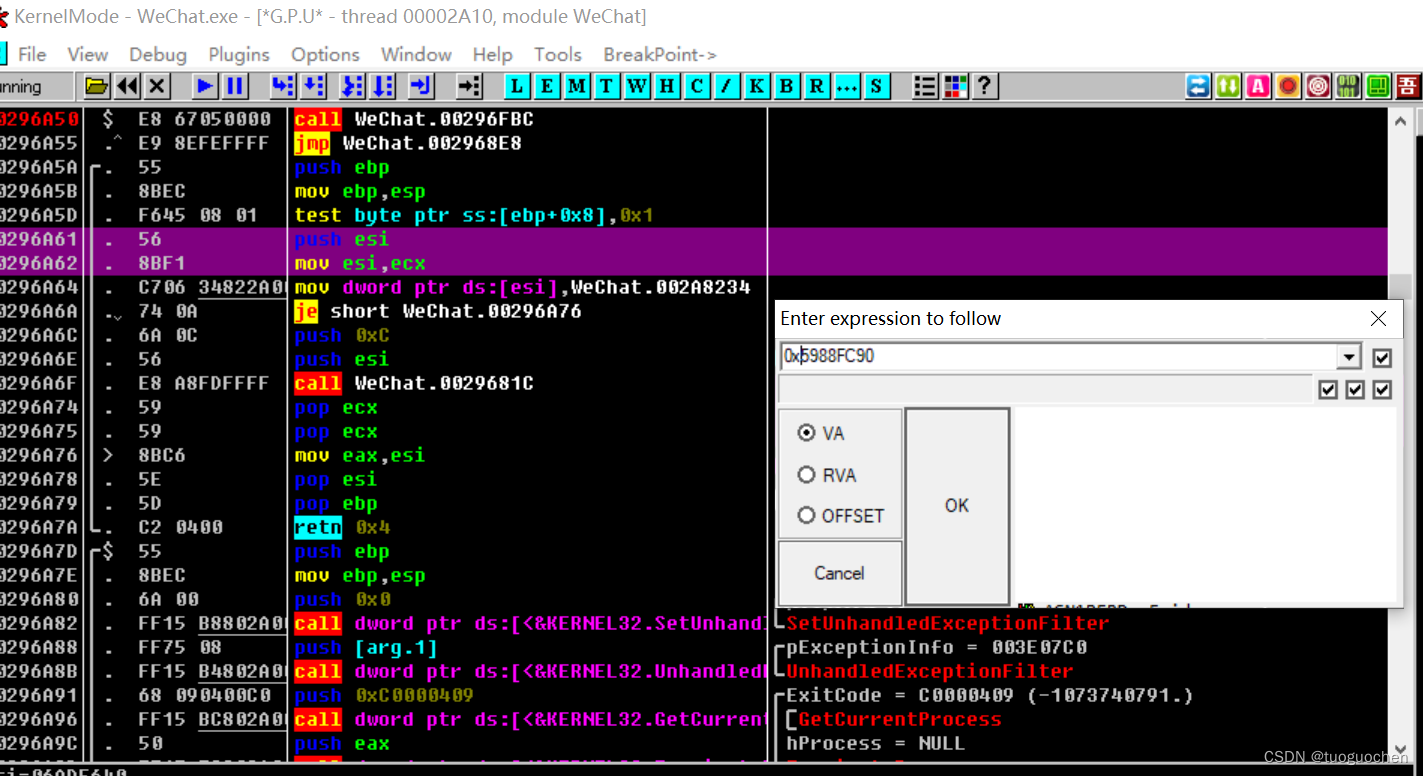The image size is (1423, 776).
Task: Click the blue swap arrows plugin icon
Action: click(1198, 86)
